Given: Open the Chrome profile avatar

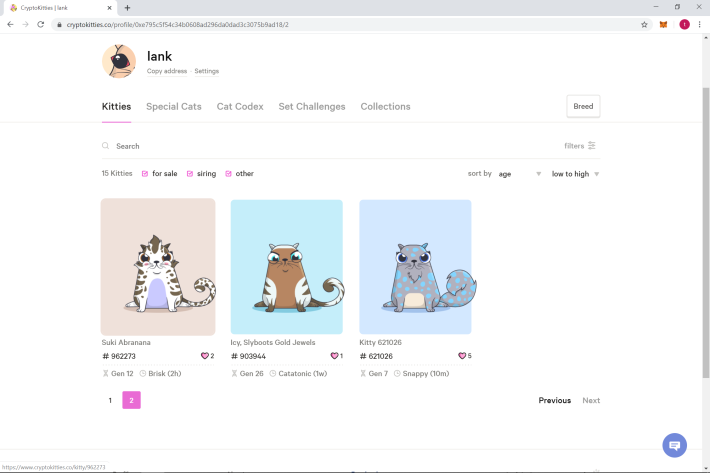Looking at the screenshot, I should pos(684,24).
